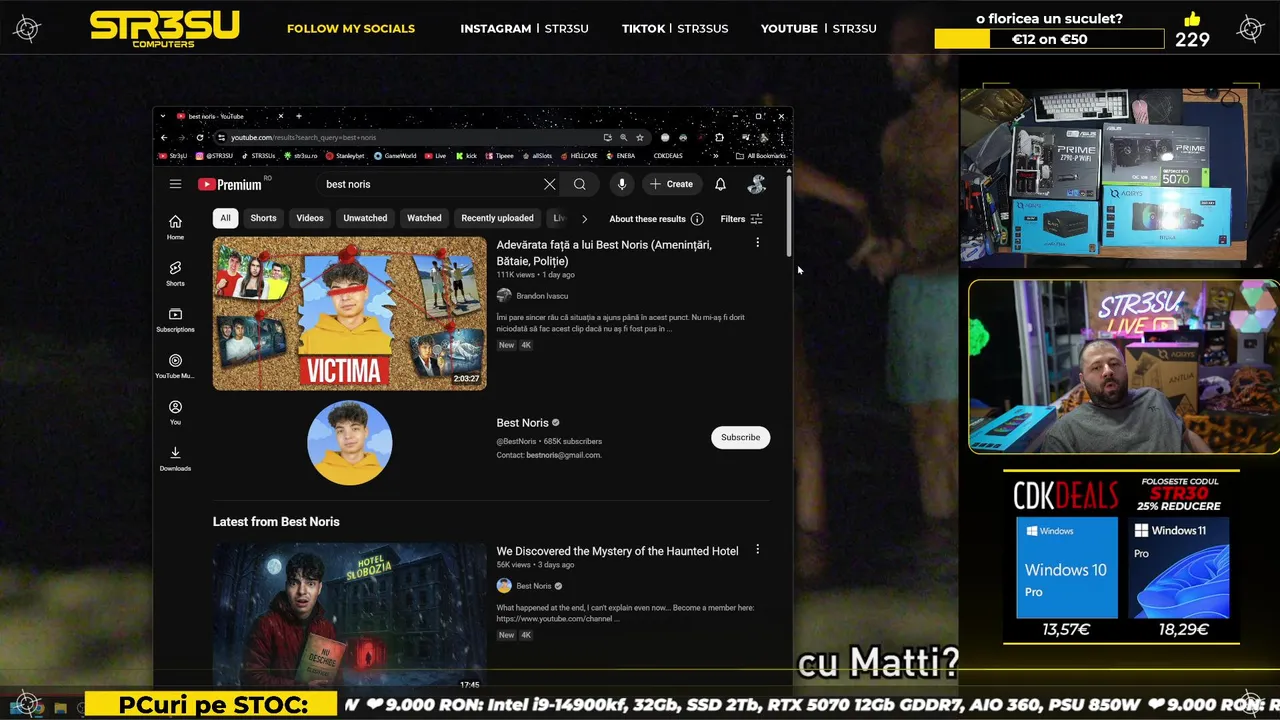Open the new tab plus button

(x=298, y=116)
